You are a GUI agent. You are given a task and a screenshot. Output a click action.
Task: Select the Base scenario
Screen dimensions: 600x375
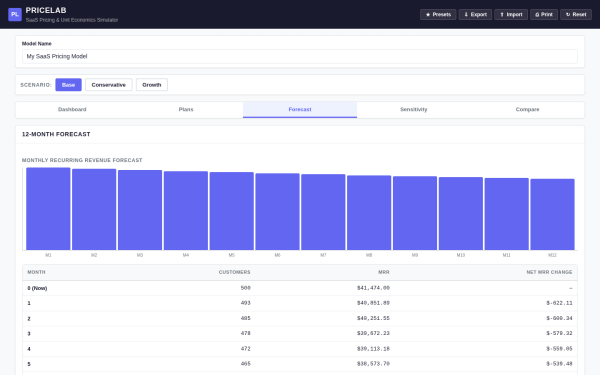pos(68,85)
